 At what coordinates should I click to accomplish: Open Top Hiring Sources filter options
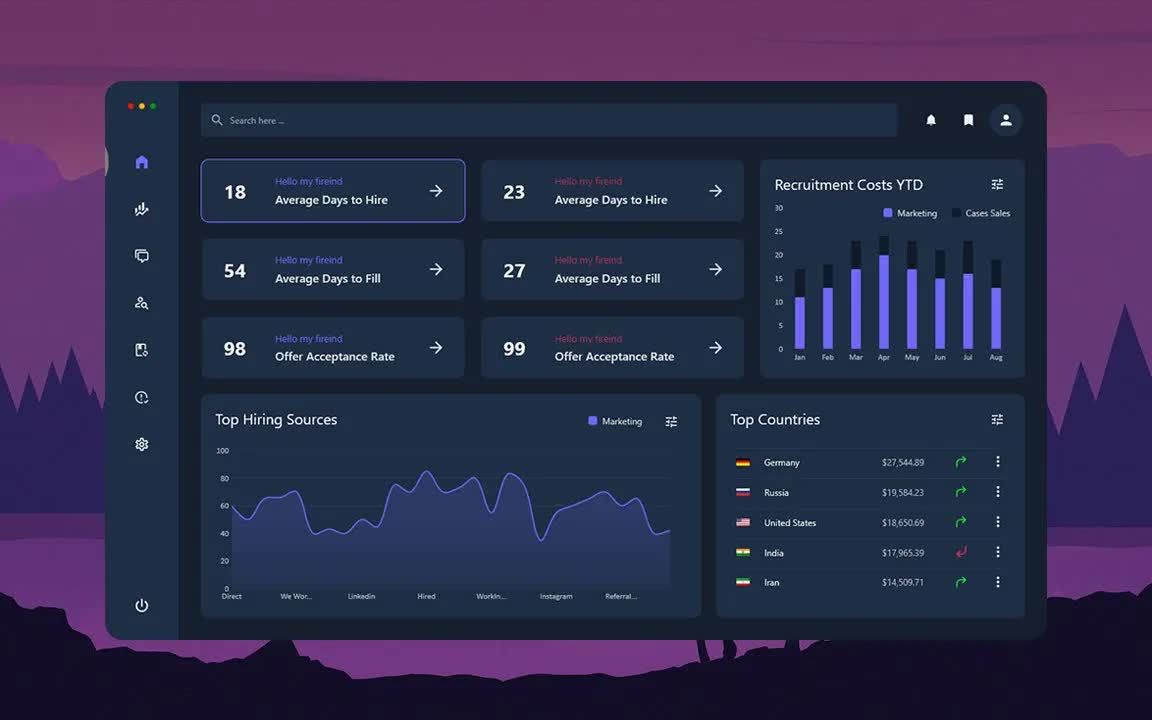point(671,421)
